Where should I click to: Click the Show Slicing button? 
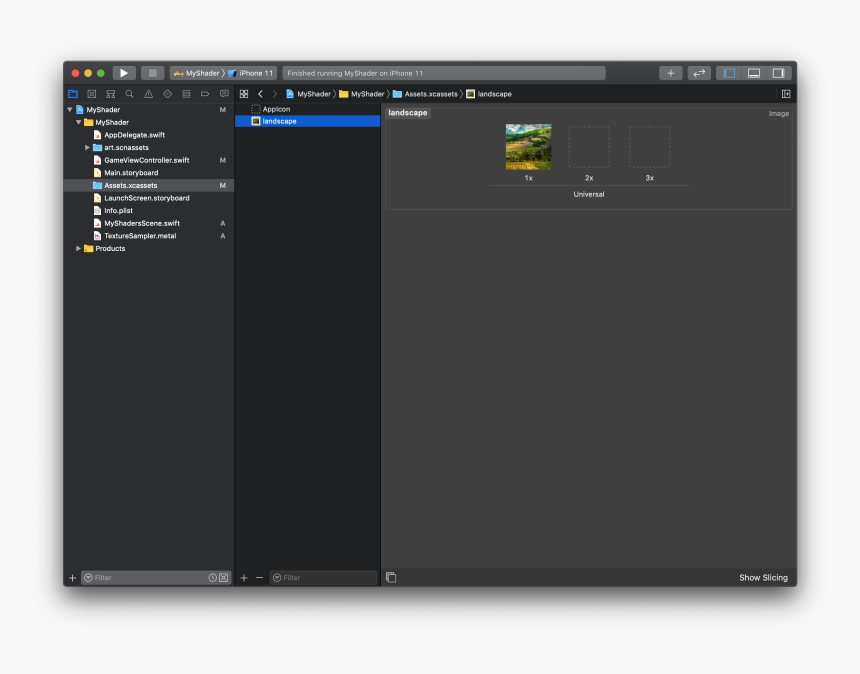(763, 577)
